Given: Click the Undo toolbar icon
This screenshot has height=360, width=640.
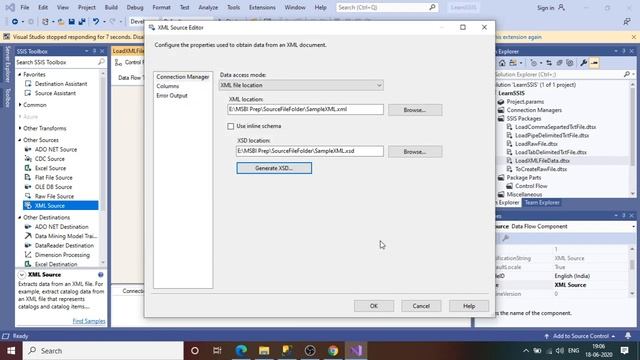Looking at the screenshot, I should pos(96,22).
